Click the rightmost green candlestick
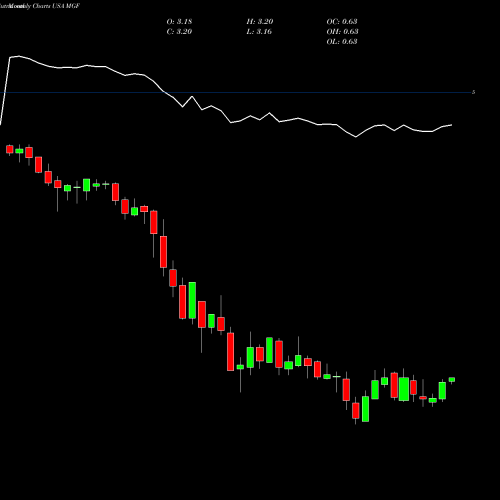The image size is (500, 500). click(x=452, y=380)
